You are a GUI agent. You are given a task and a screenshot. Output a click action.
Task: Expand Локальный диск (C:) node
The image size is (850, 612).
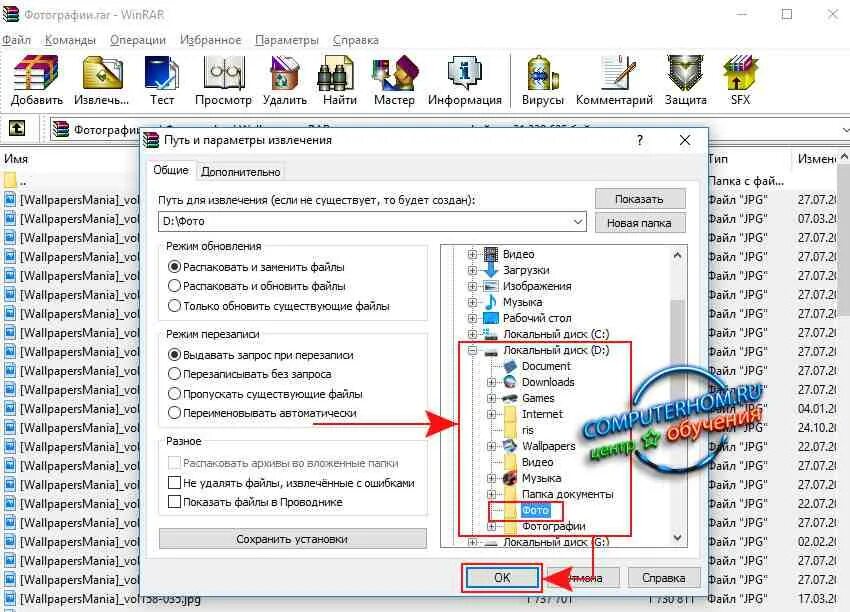[x=472, y=334]
